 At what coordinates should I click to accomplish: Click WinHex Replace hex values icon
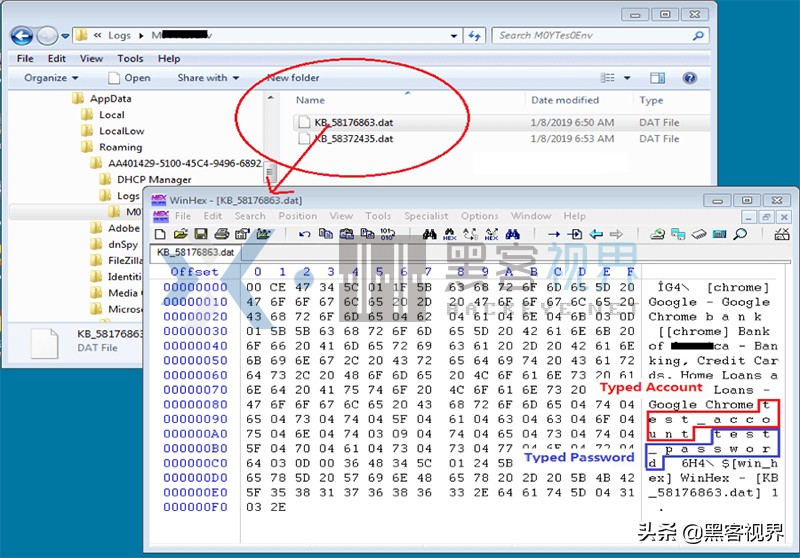point(491,234)
